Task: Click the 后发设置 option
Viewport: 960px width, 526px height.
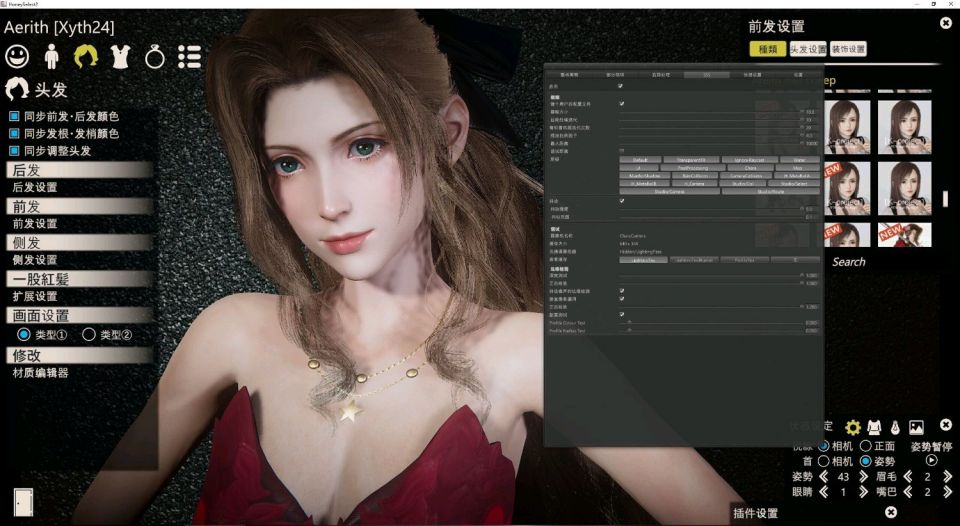Action: 34,187
